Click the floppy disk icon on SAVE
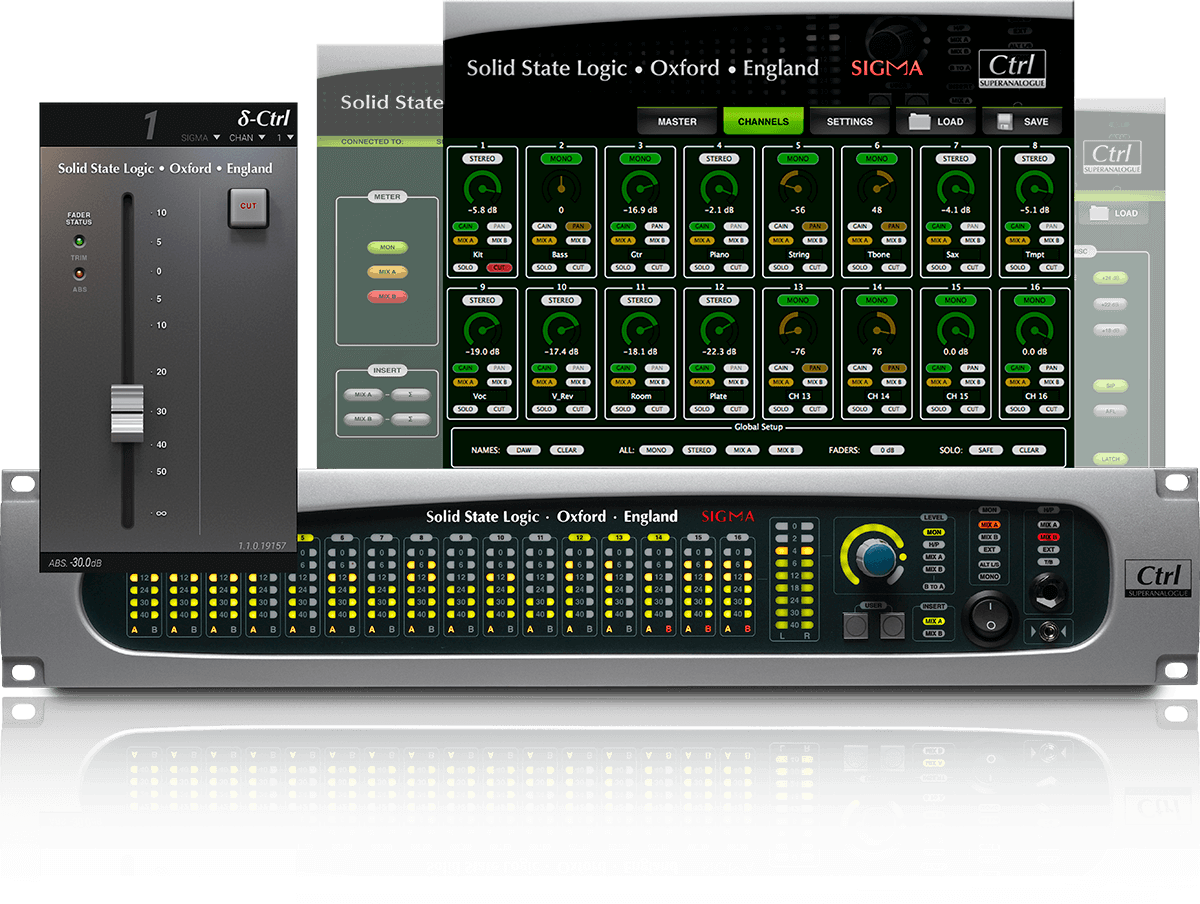Screen dimensions: 1200x904 tap(1003, 121)
